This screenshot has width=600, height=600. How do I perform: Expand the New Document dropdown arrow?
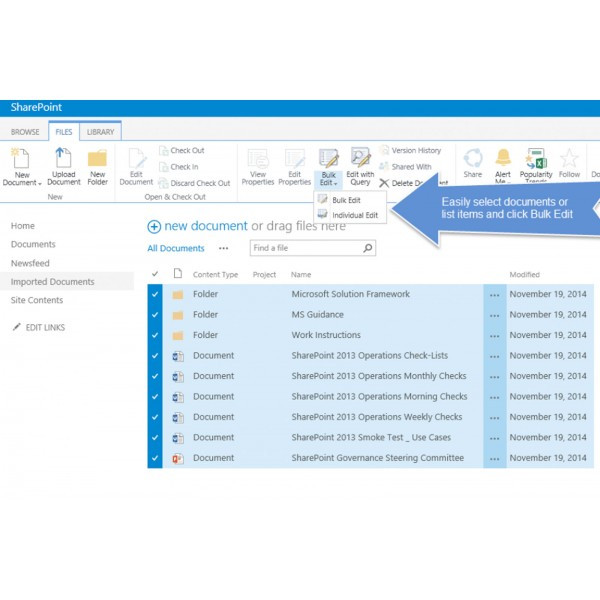coord(40,184)
